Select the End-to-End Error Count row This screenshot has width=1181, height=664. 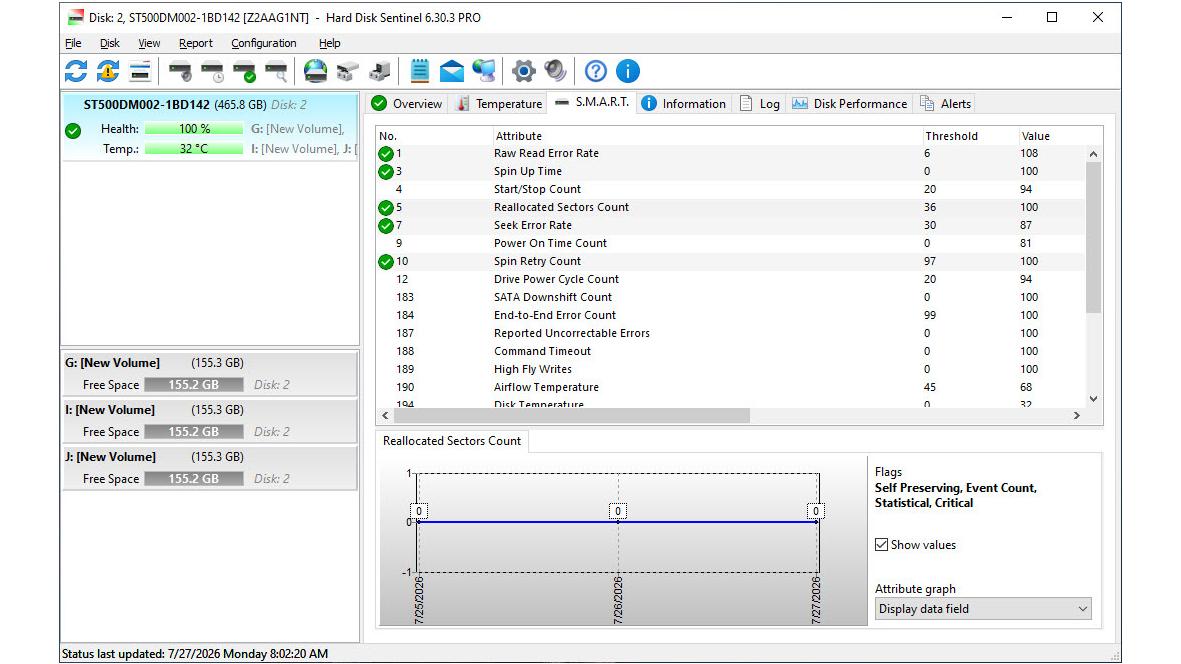coord(731,315)
